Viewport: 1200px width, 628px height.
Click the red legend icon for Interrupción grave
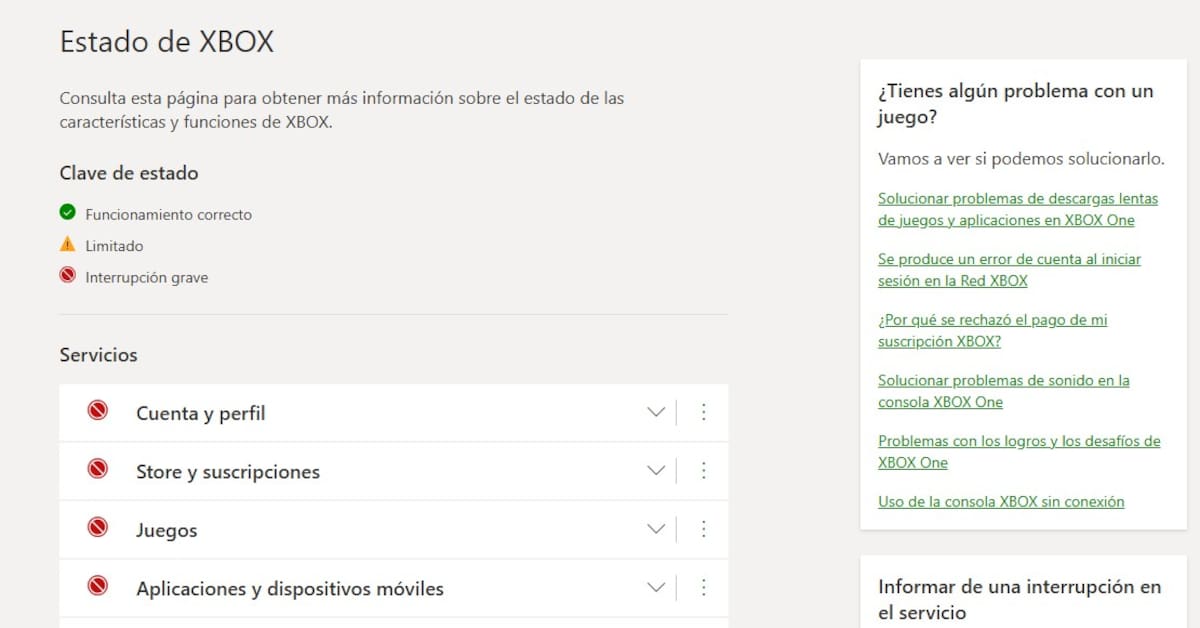(x=68, y=275)
